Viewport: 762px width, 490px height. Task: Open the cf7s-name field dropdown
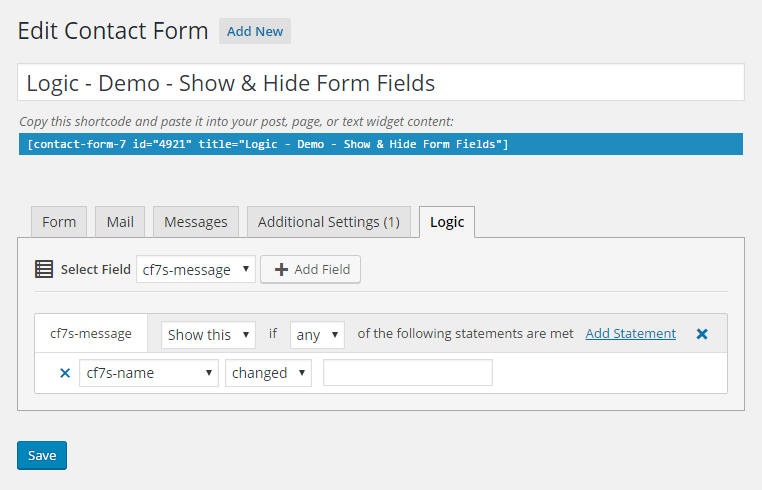pos(149,373)
